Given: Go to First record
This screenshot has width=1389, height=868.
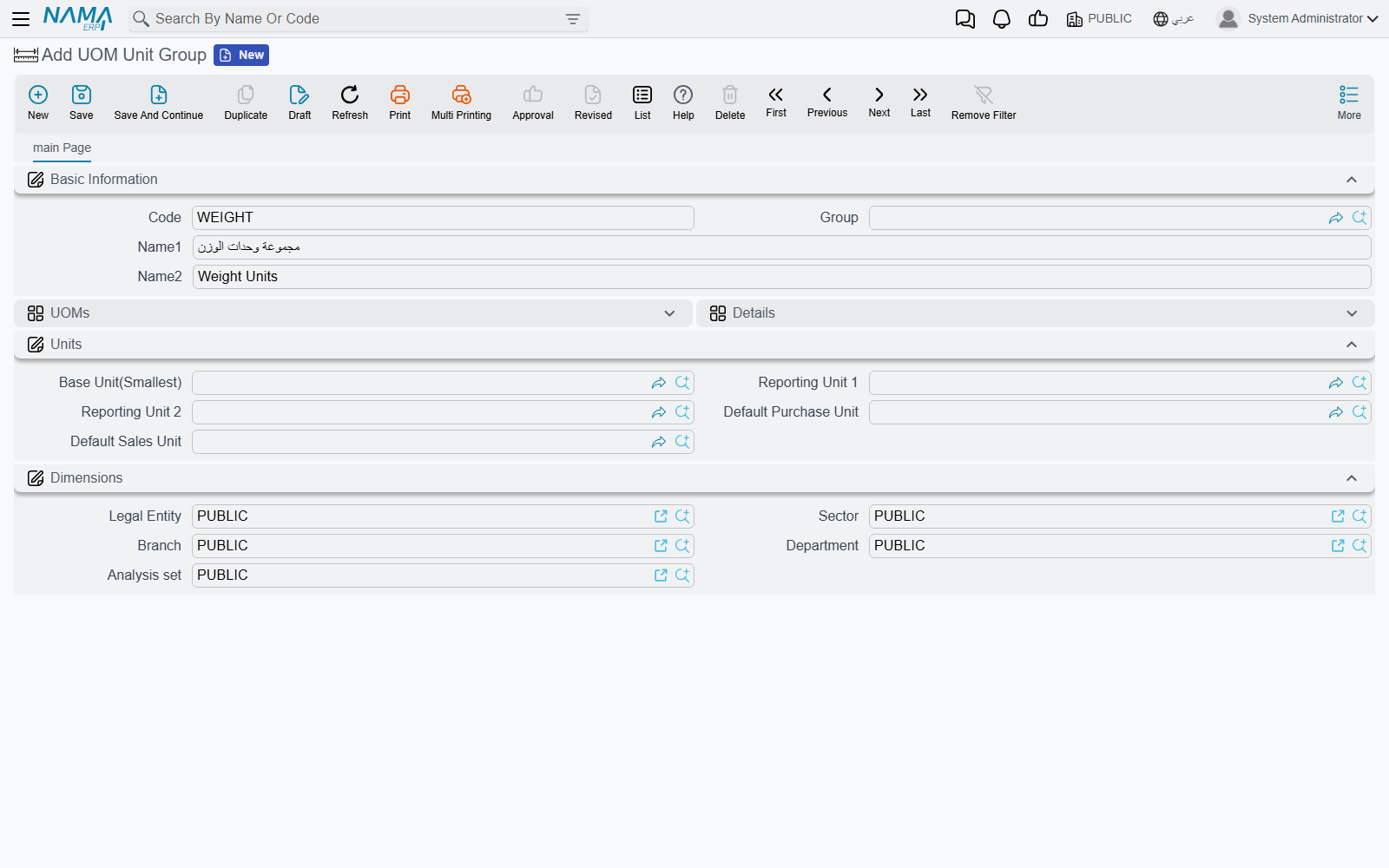Looking at the screenshot, I should (x=776, y=101).
